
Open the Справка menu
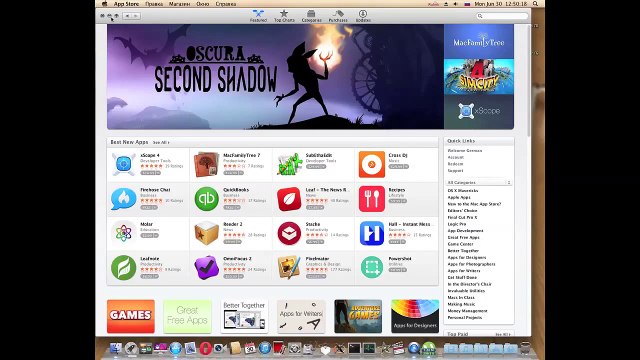(x=226, y=4)
